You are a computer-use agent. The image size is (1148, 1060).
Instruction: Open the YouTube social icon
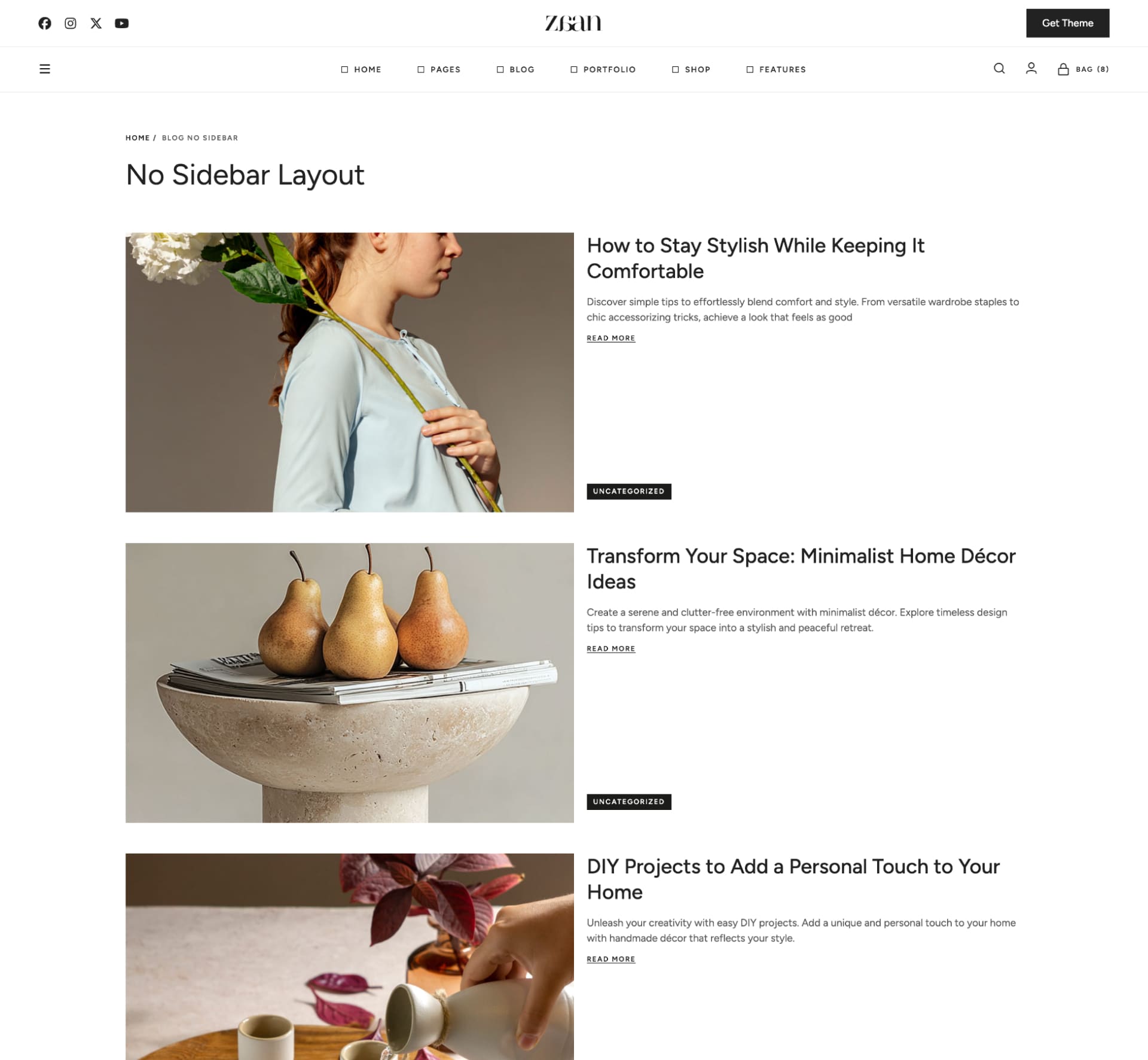click(x=122, y=23)
